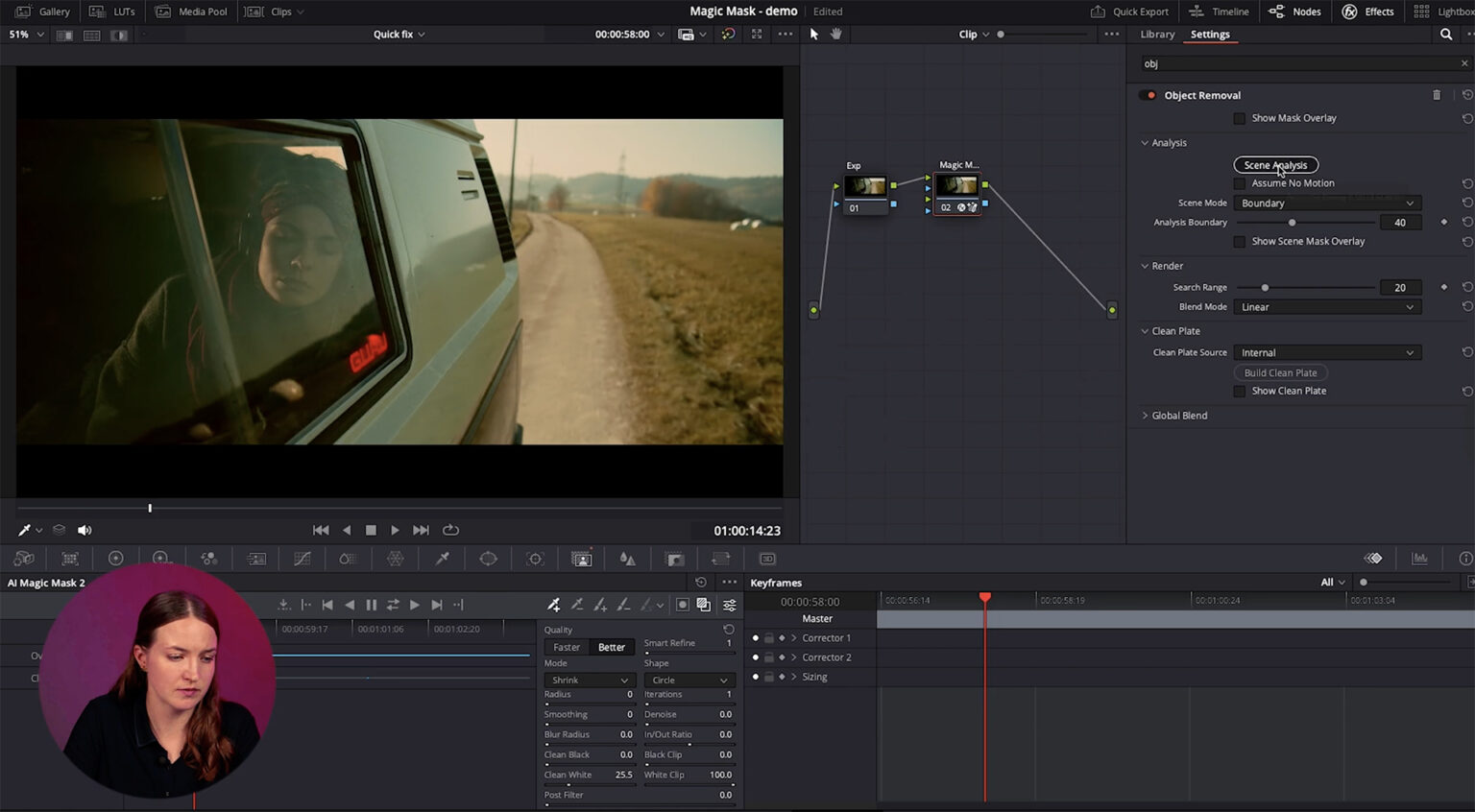Open the Scene Mode Boundary dropdown
The width and height of the screenshot is (1475, 812).
coord(1327,203)
